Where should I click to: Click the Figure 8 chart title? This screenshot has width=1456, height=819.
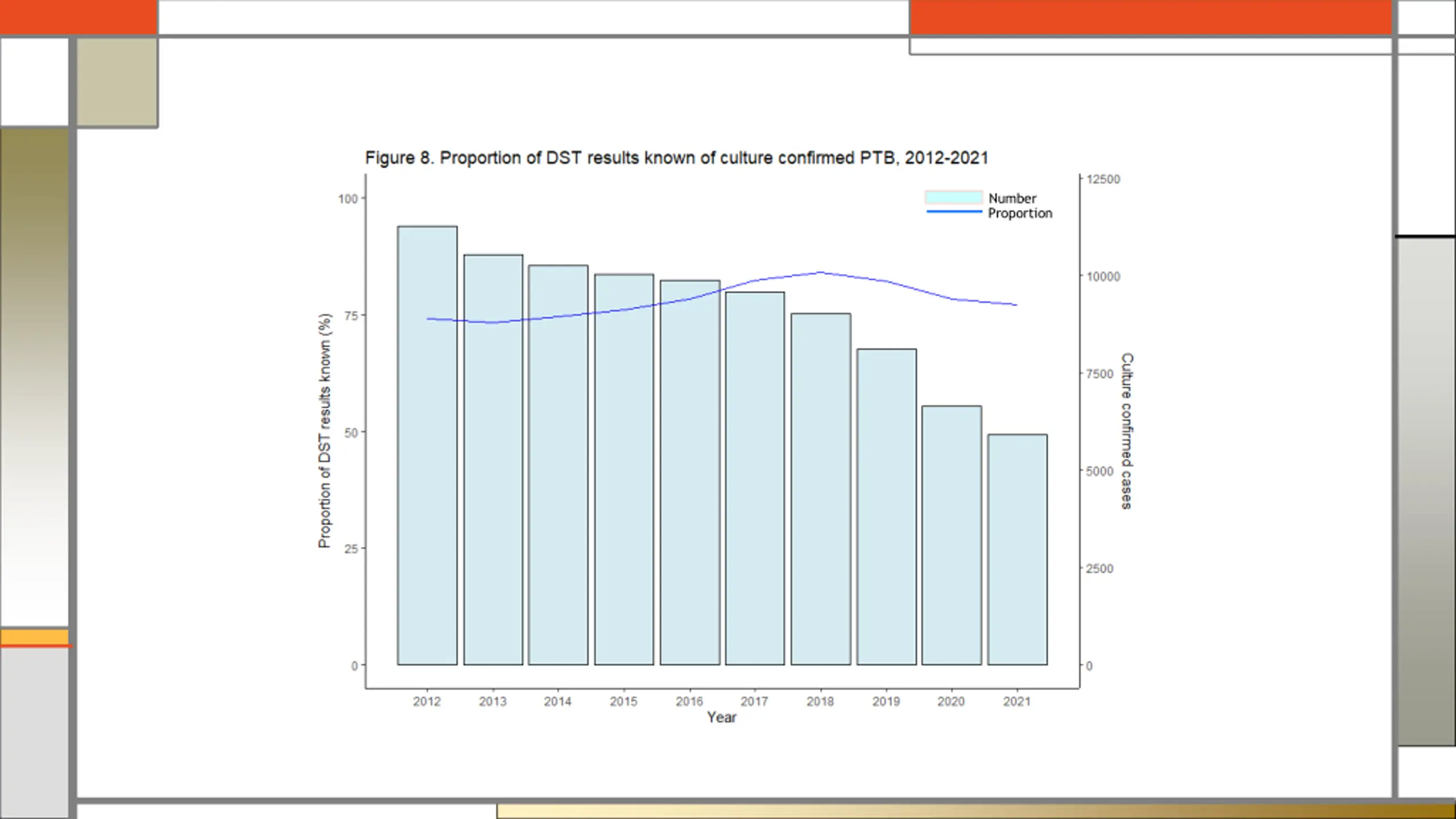click(x=676, y=158)
